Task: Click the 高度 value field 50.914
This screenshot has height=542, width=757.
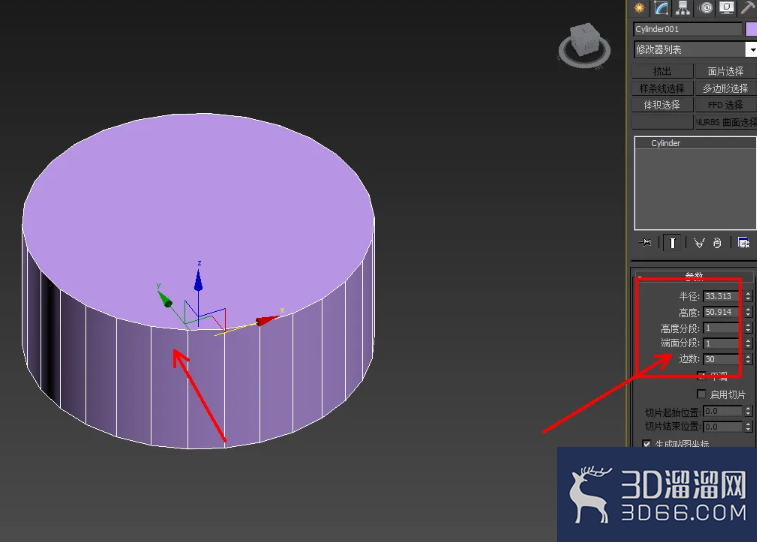Action: (x=721, y=312)
